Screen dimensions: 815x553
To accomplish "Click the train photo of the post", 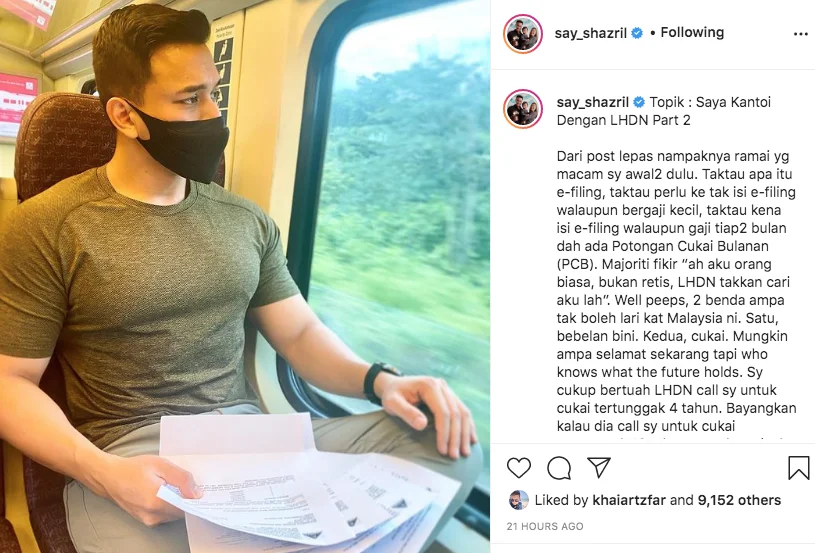I will (x=245, y=276).
